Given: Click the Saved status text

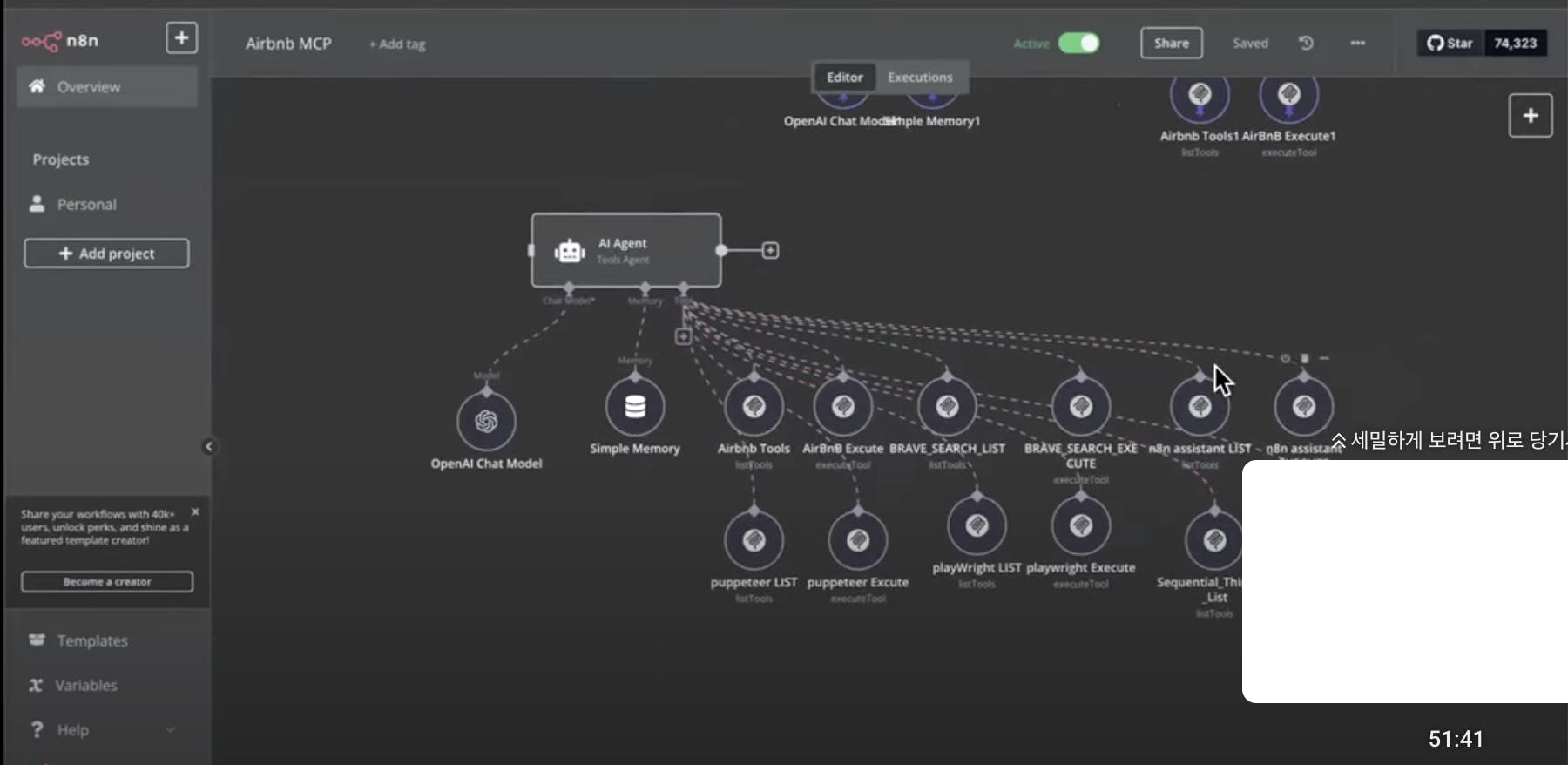Looking at the screenshot, I should click(1250, 44).
